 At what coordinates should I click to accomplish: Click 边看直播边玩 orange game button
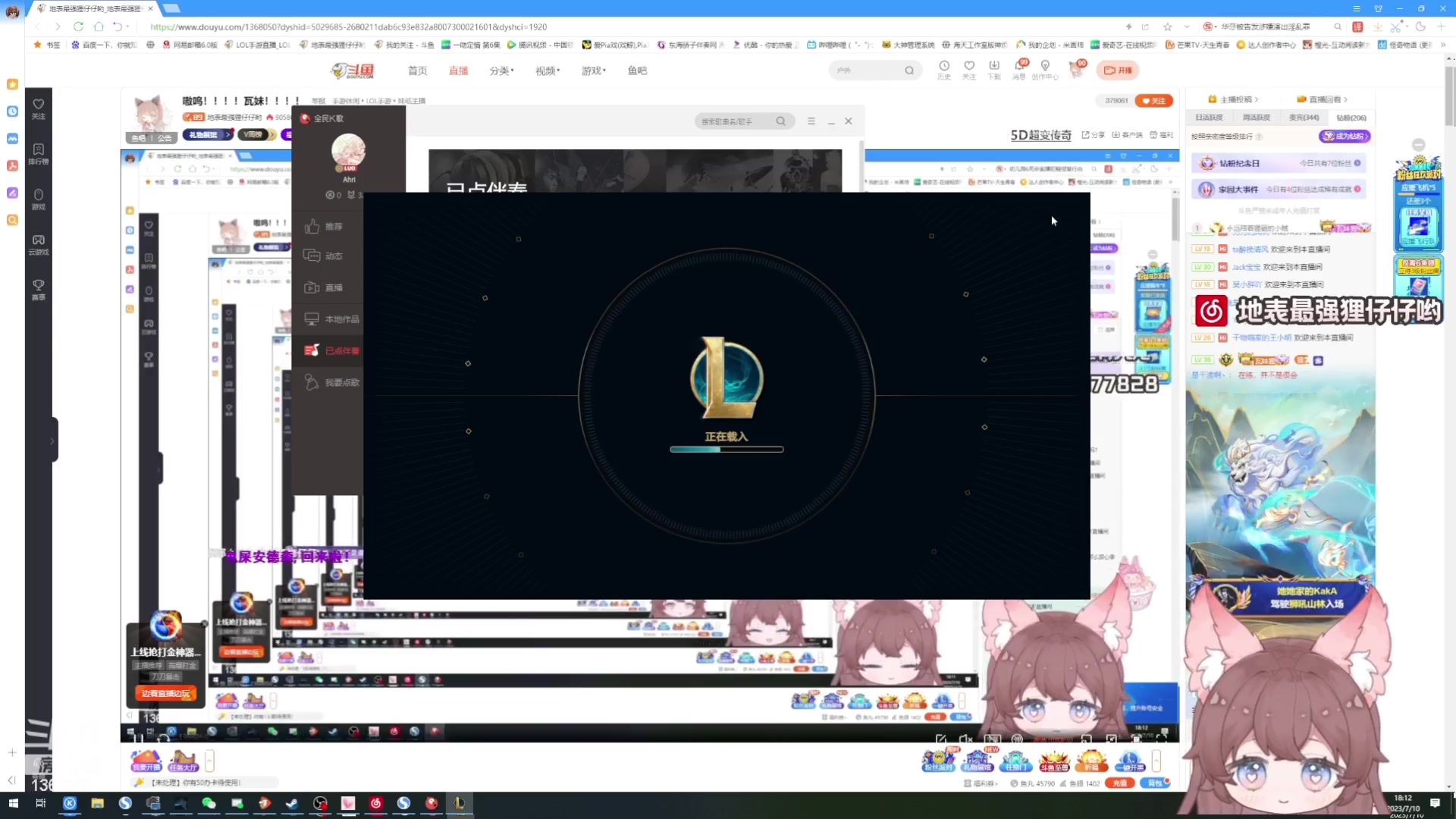pos(165,693)
